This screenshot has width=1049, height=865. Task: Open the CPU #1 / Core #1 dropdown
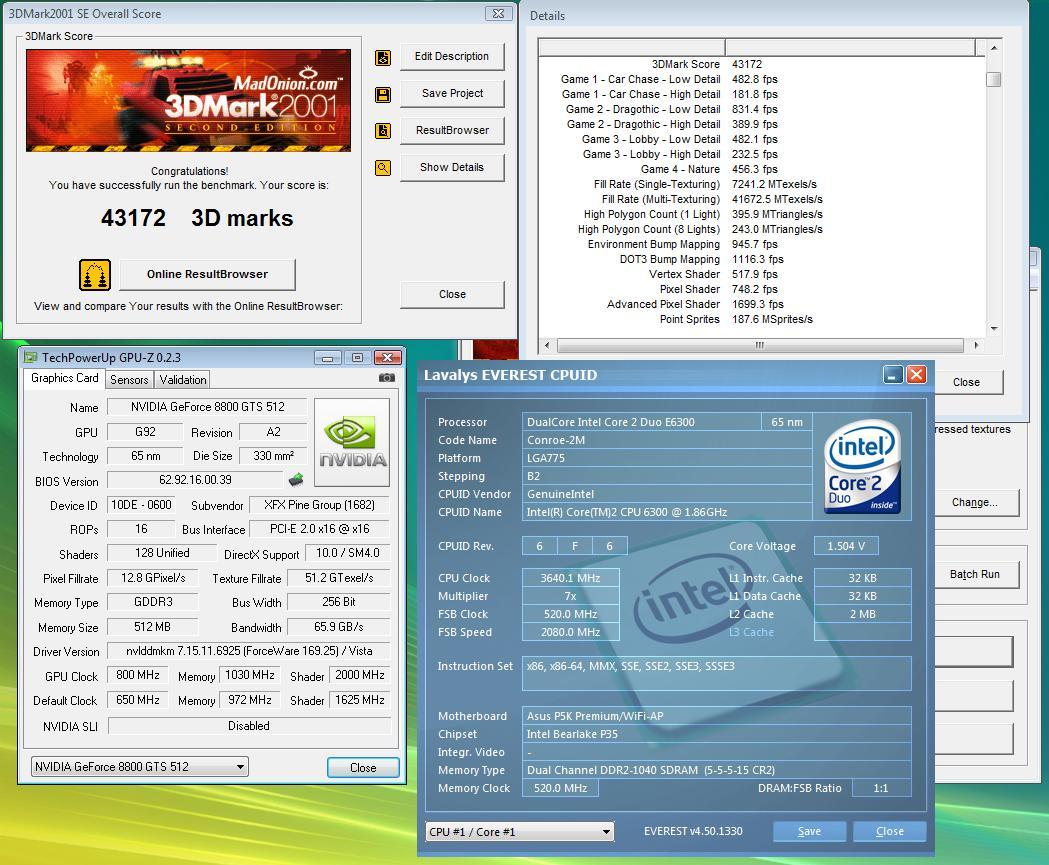[520, 832]
